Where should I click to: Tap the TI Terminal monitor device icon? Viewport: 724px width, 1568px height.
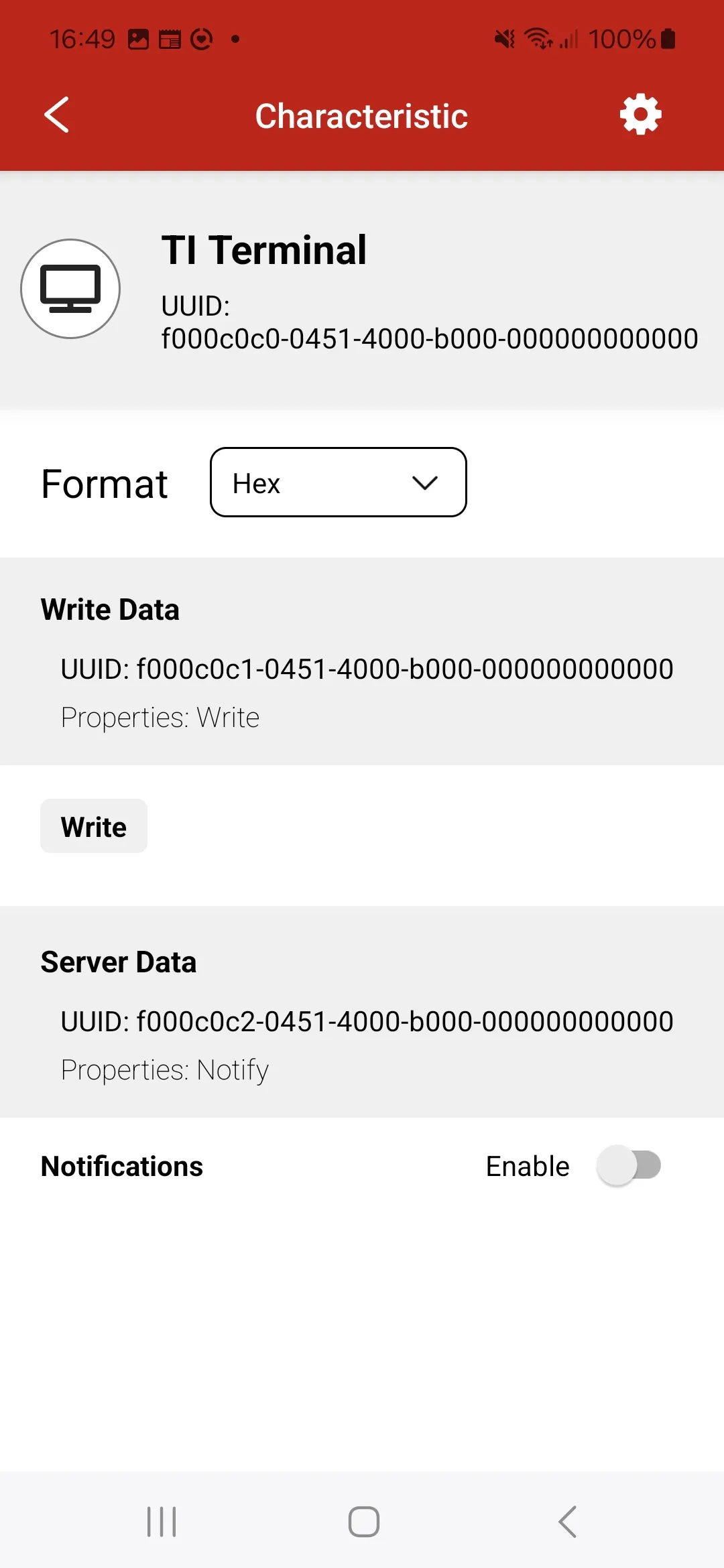tap(69, 289)
